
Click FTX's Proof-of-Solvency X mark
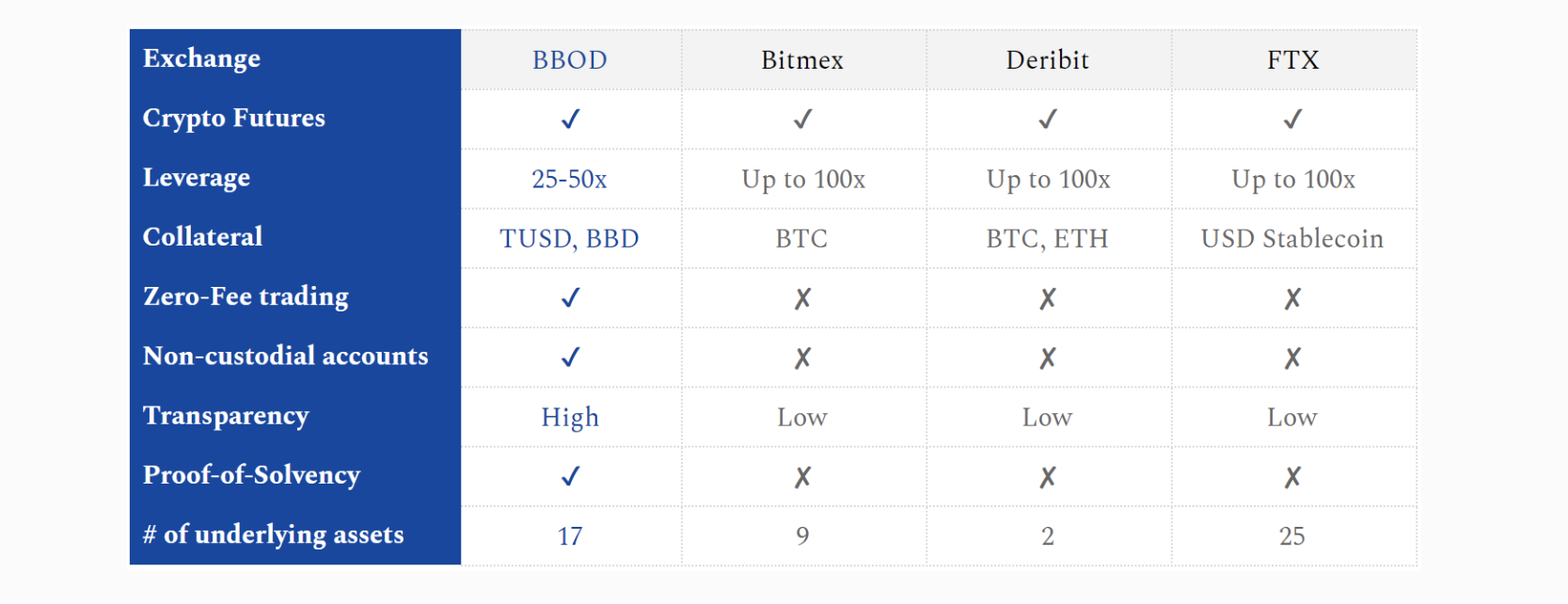[1292, 478]
